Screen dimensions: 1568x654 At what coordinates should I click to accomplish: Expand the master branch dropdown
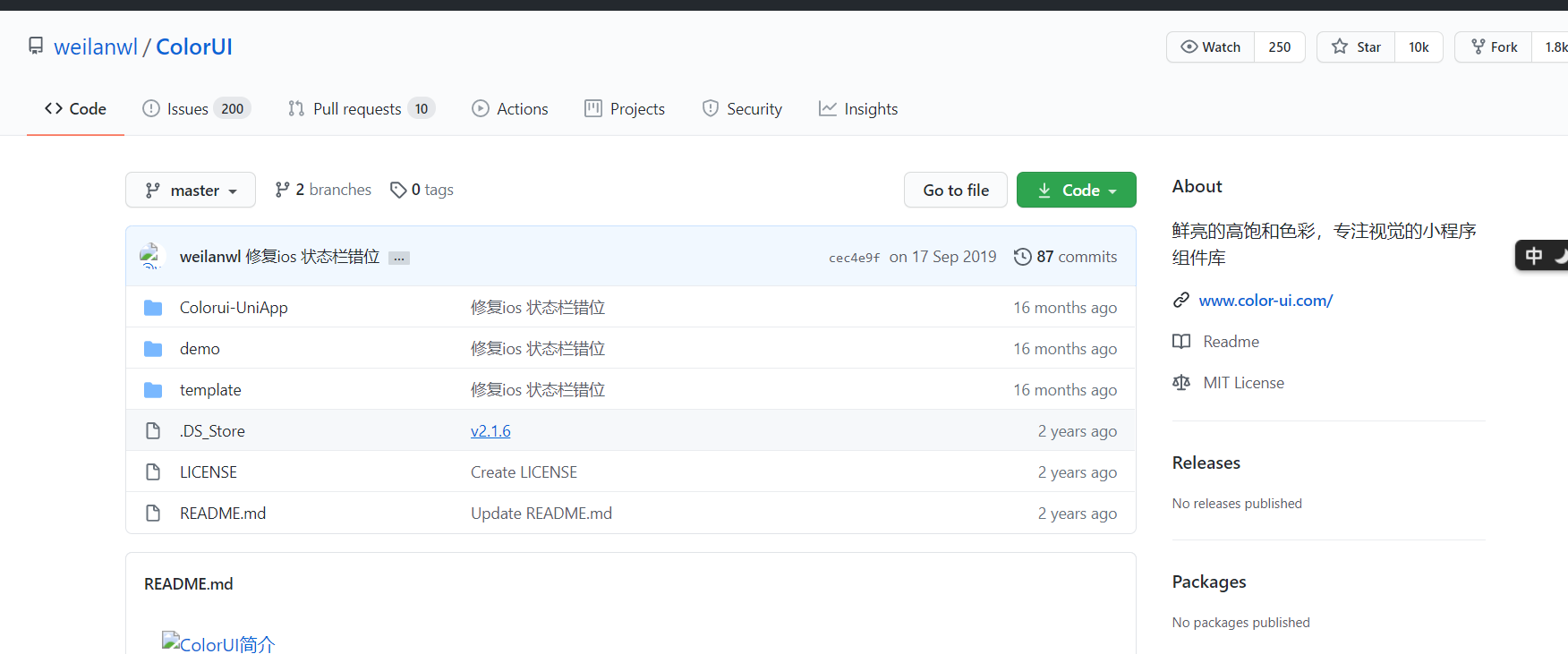coord(191,190)
